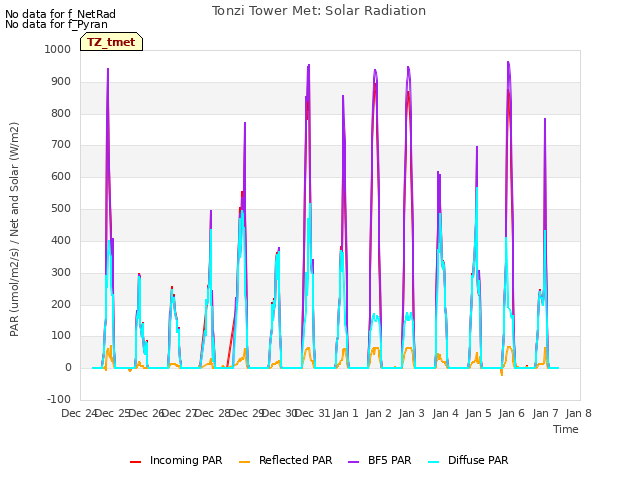Screen dimensions: 640x480
Task: Click the Dec 24 x-axis tick label
Action: pyautogui.click(x=79, y=413)
